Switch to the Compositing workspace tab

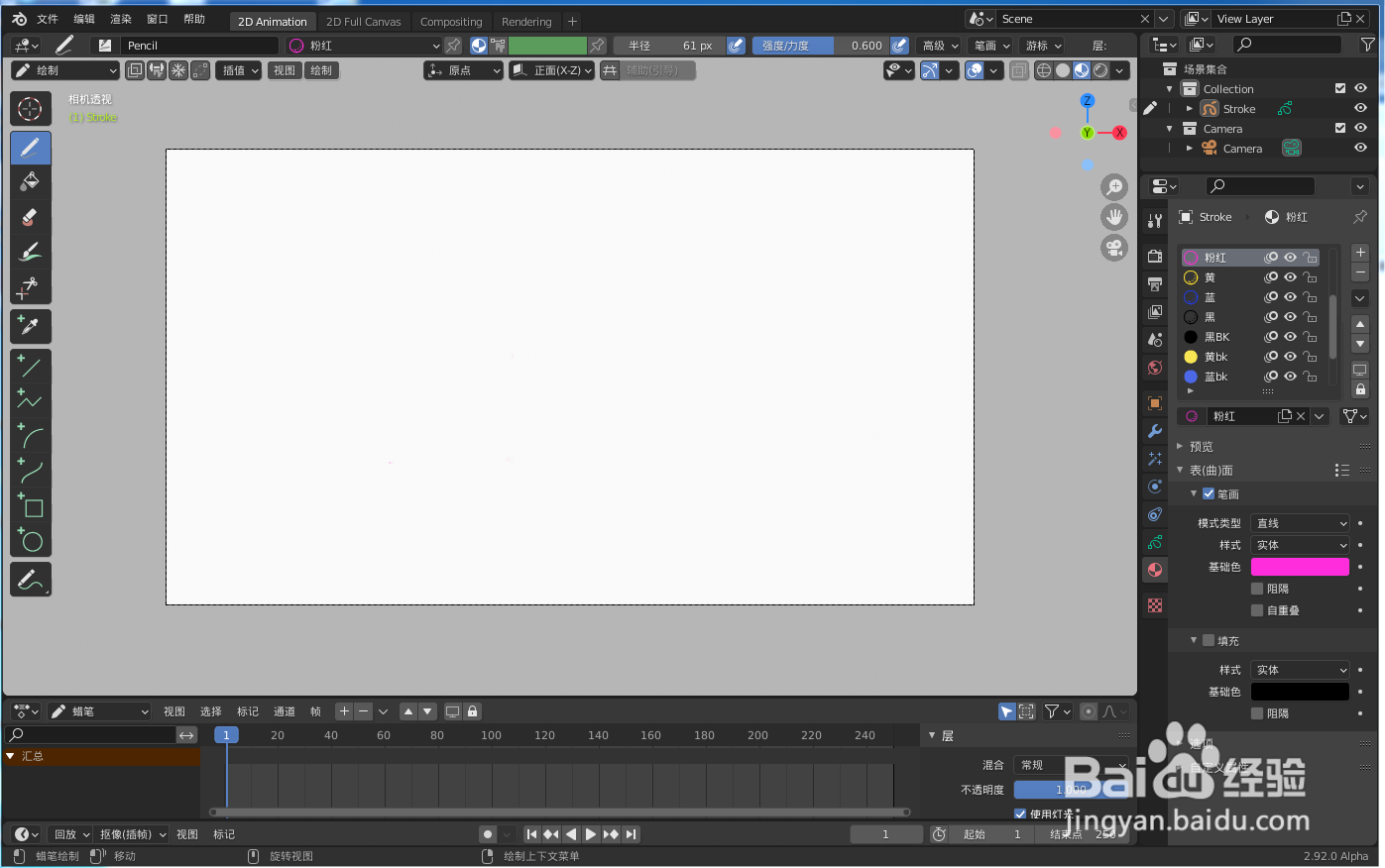tap(451, 21)
